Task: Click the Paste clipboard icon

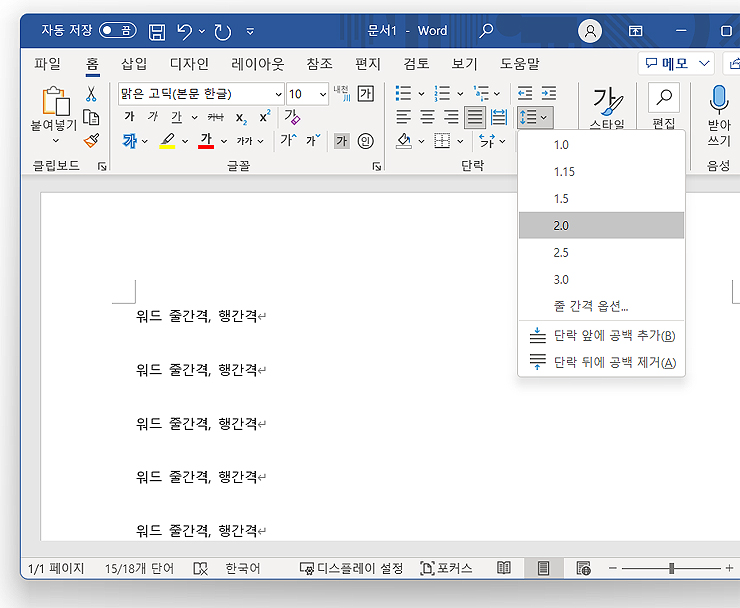Action: (x=56, y=101)
